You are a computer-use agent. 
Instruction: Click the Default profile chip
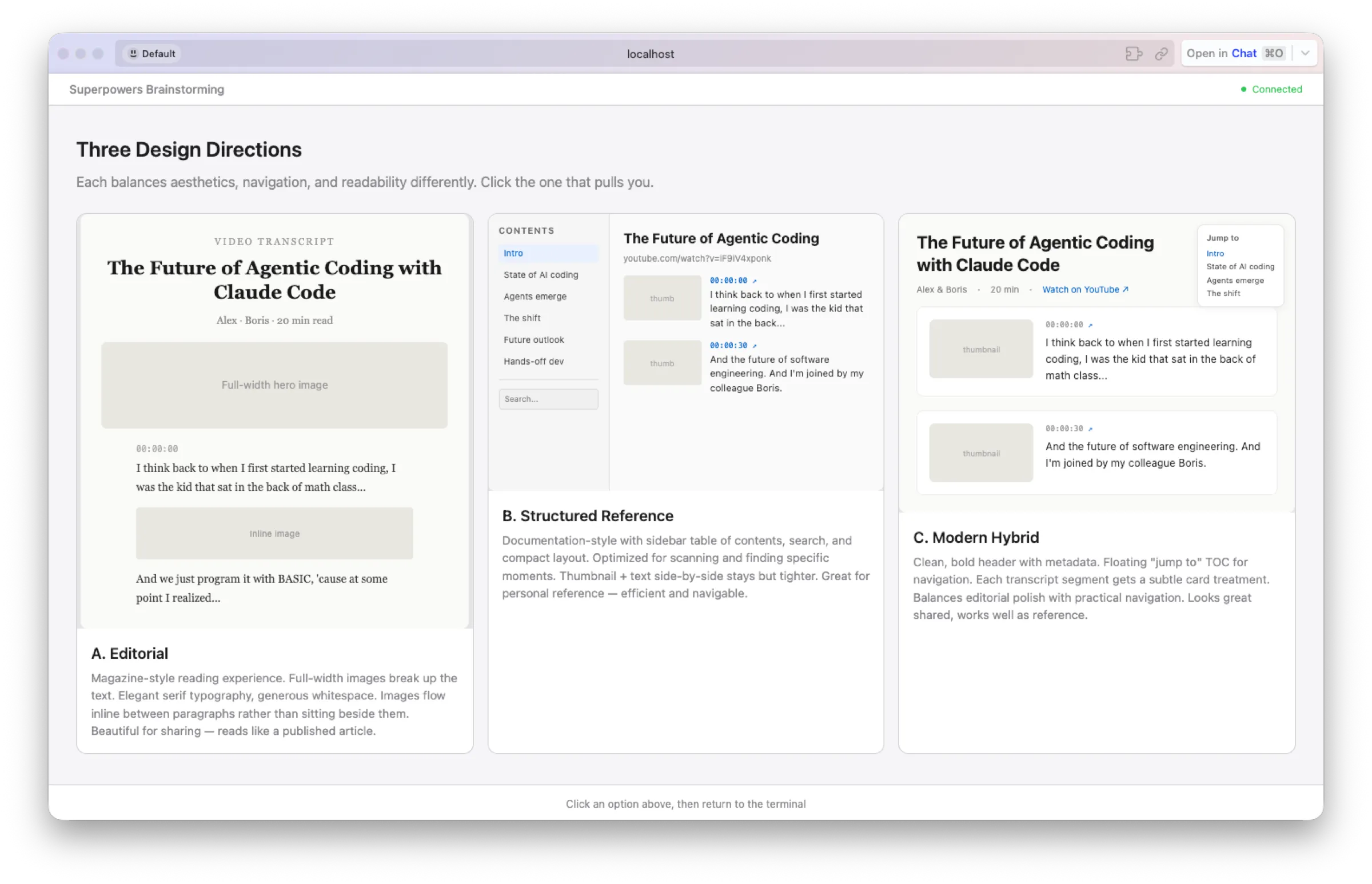tap(152, 53)
